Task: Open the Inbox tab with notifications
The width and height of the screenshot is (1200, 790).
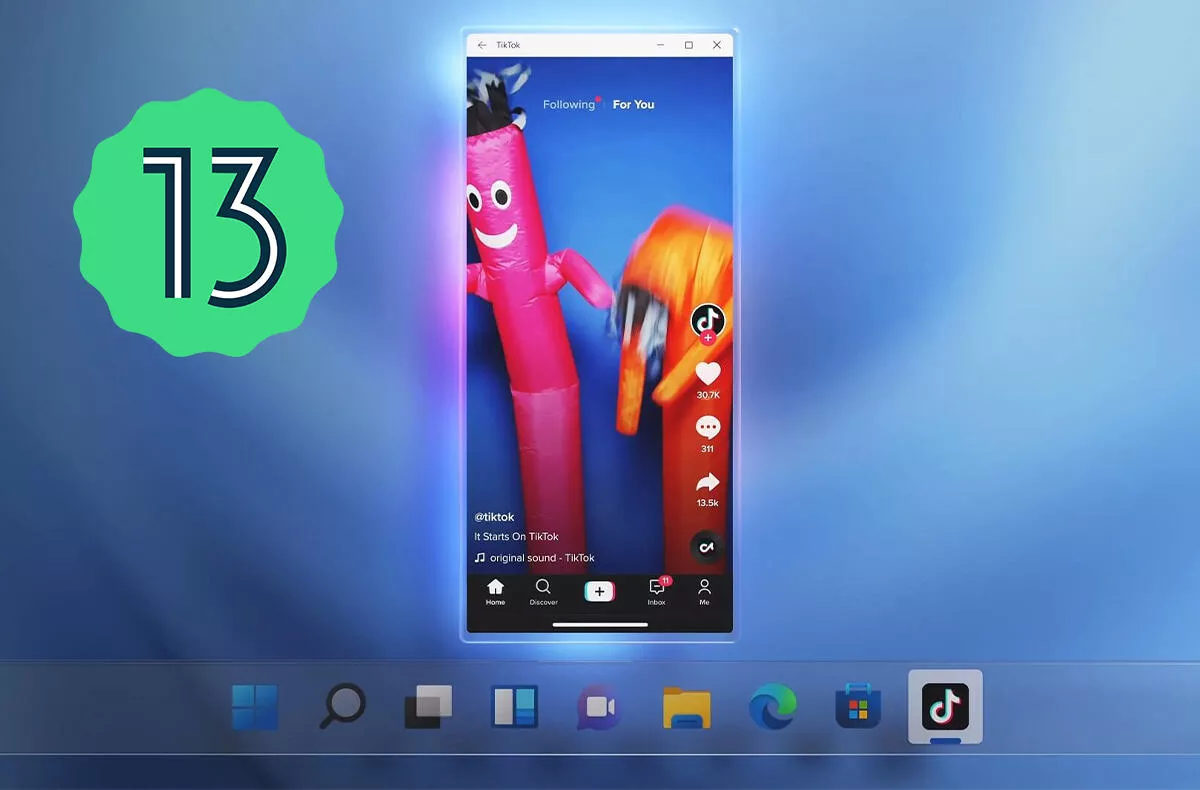Action: [x=657, y=591]
